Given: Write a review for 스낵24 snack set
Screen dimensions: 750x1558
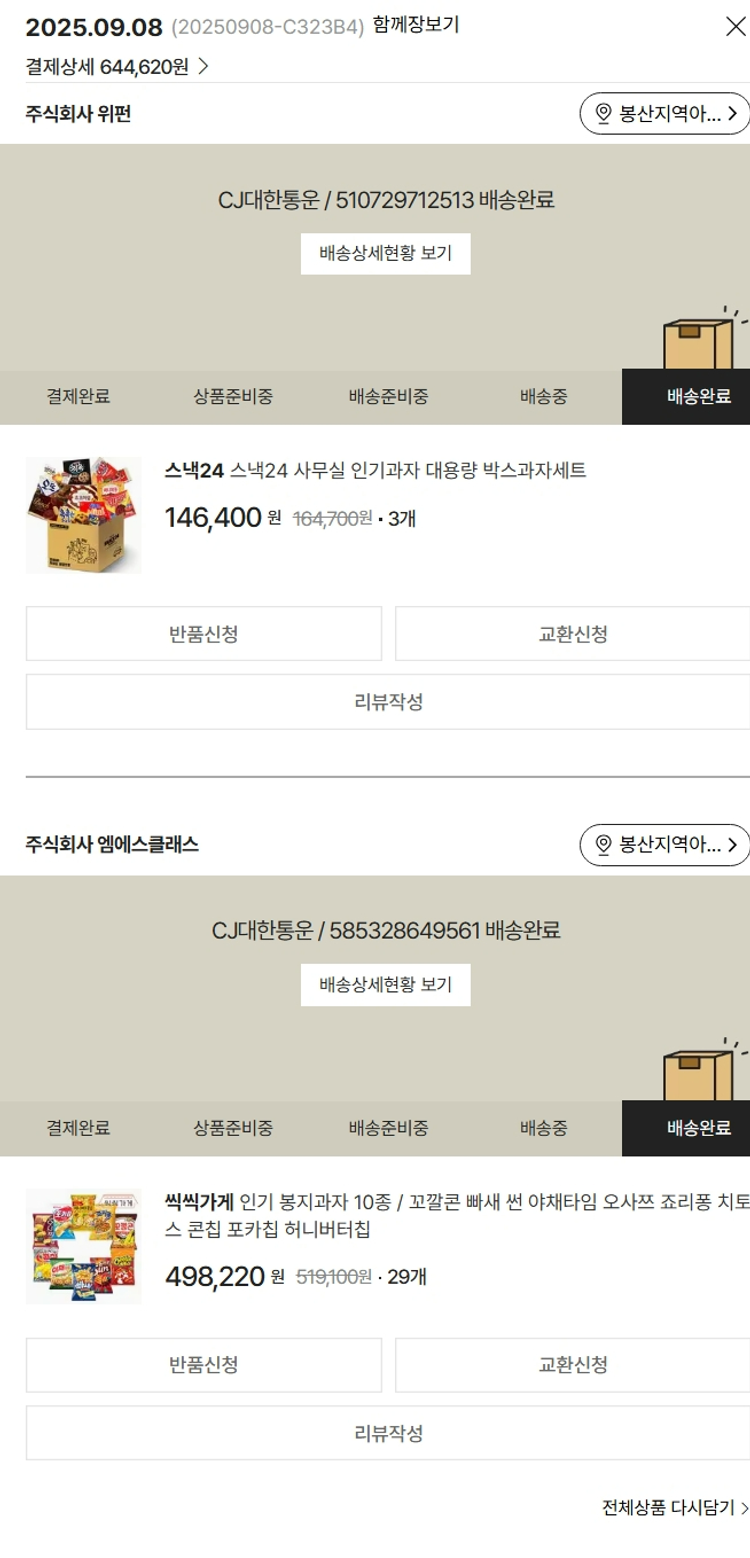Looking at the screenshot, I should [388, 702].
